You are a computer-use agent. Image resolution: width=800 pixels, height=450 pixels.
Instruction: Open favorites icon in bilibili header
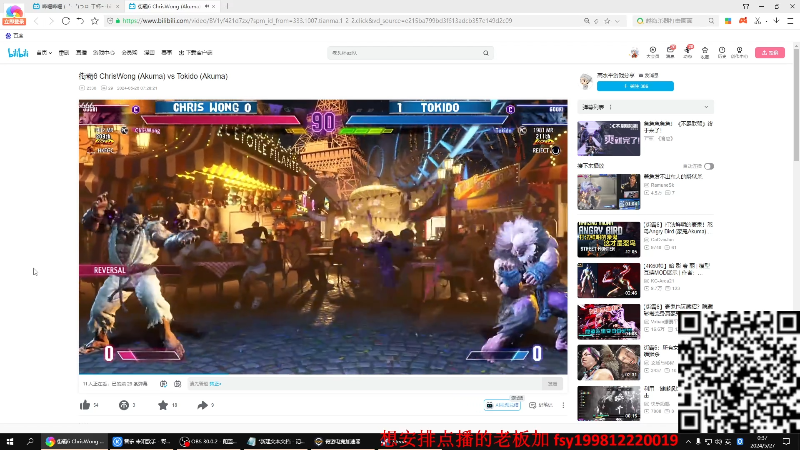point(705,52)
